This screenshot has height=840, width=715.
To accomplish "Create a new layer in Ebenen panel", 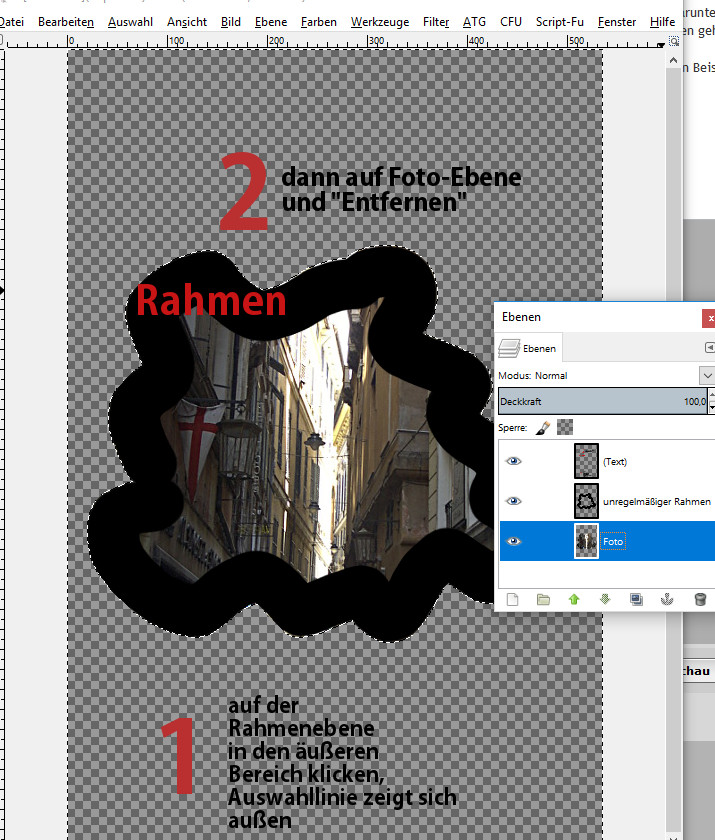I will 512,600.
